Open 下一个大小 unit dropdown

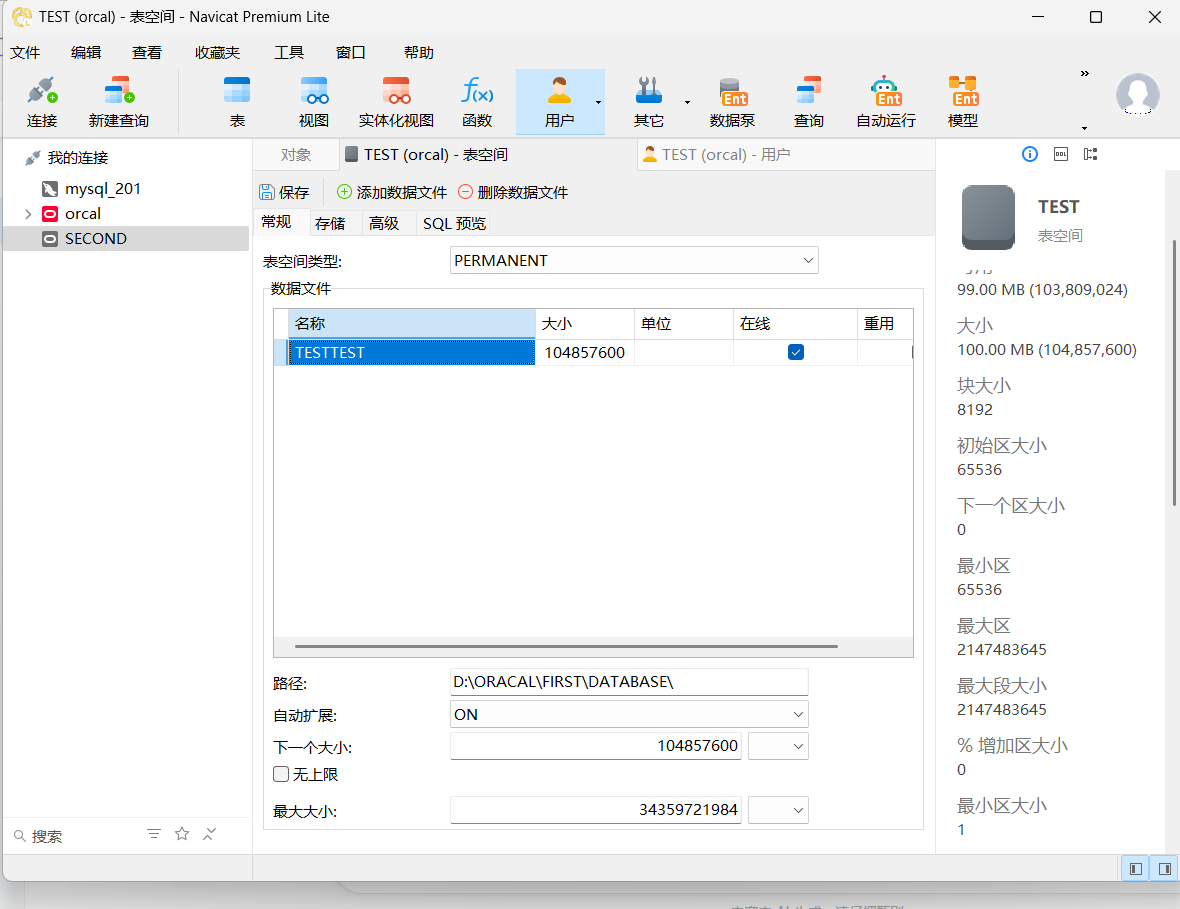779,746
